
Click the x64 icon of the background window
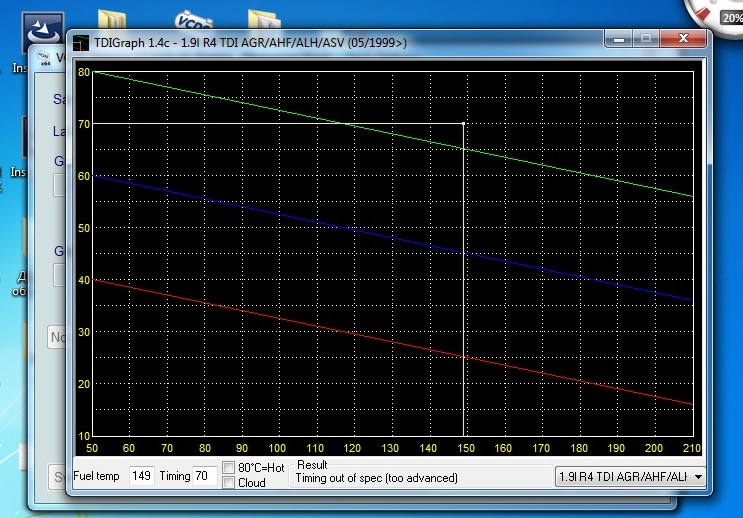45,59
